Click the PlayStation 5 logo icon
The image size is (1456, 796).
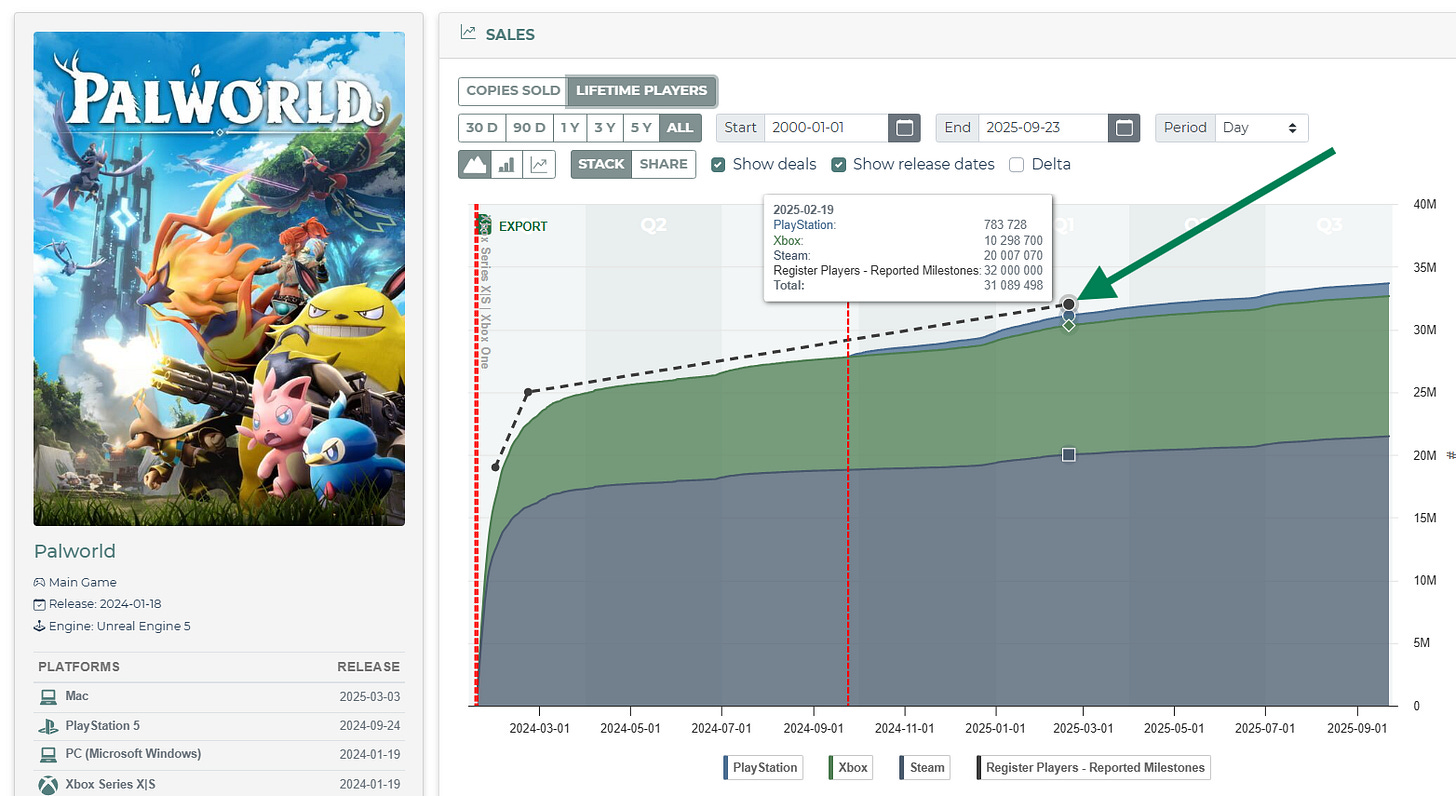click(47, 726)
